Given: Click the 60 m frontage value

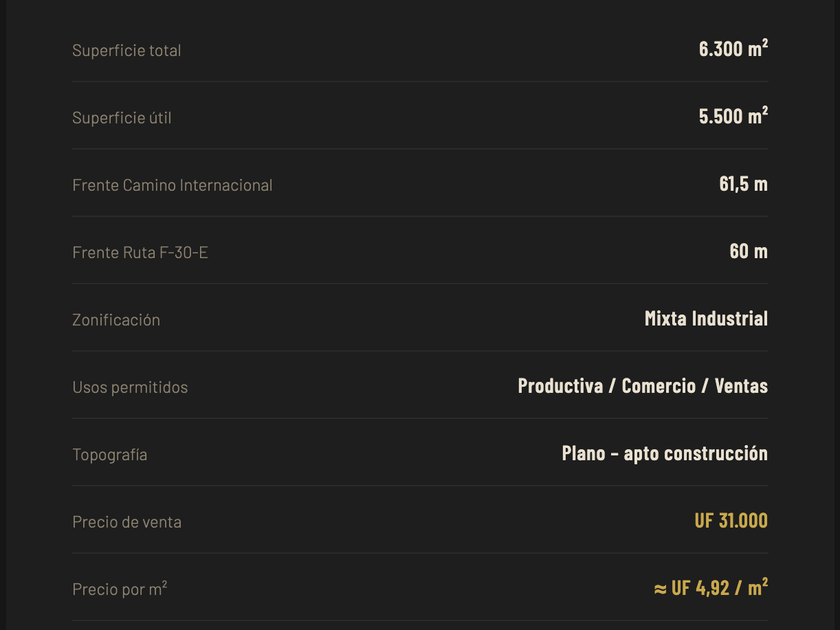Looking at the screenshot, I should click(x=748, y=251).
